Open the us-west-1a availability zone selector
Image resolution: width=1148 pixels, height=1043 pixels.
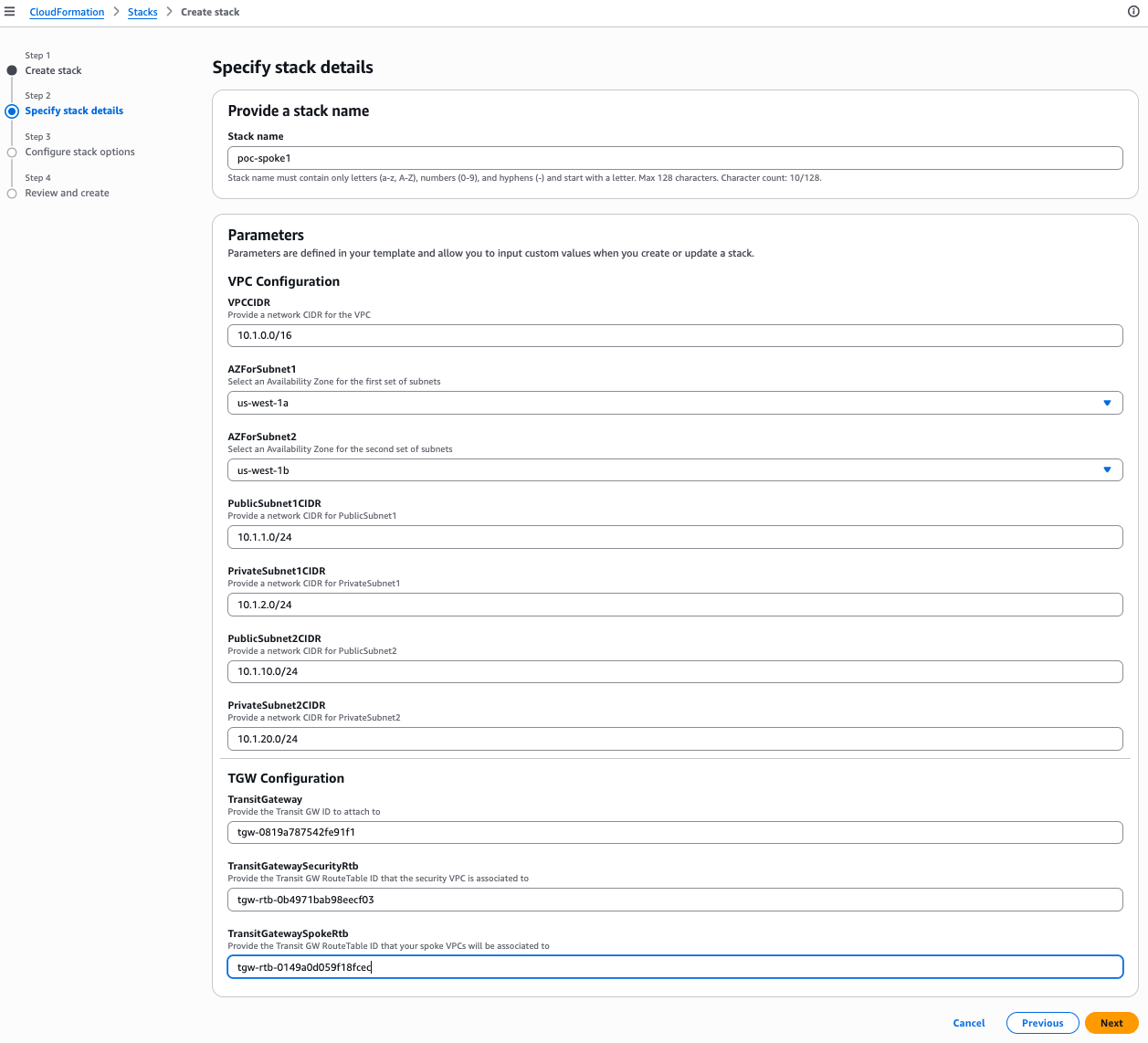pyautogui.click(x=658, y=403)
